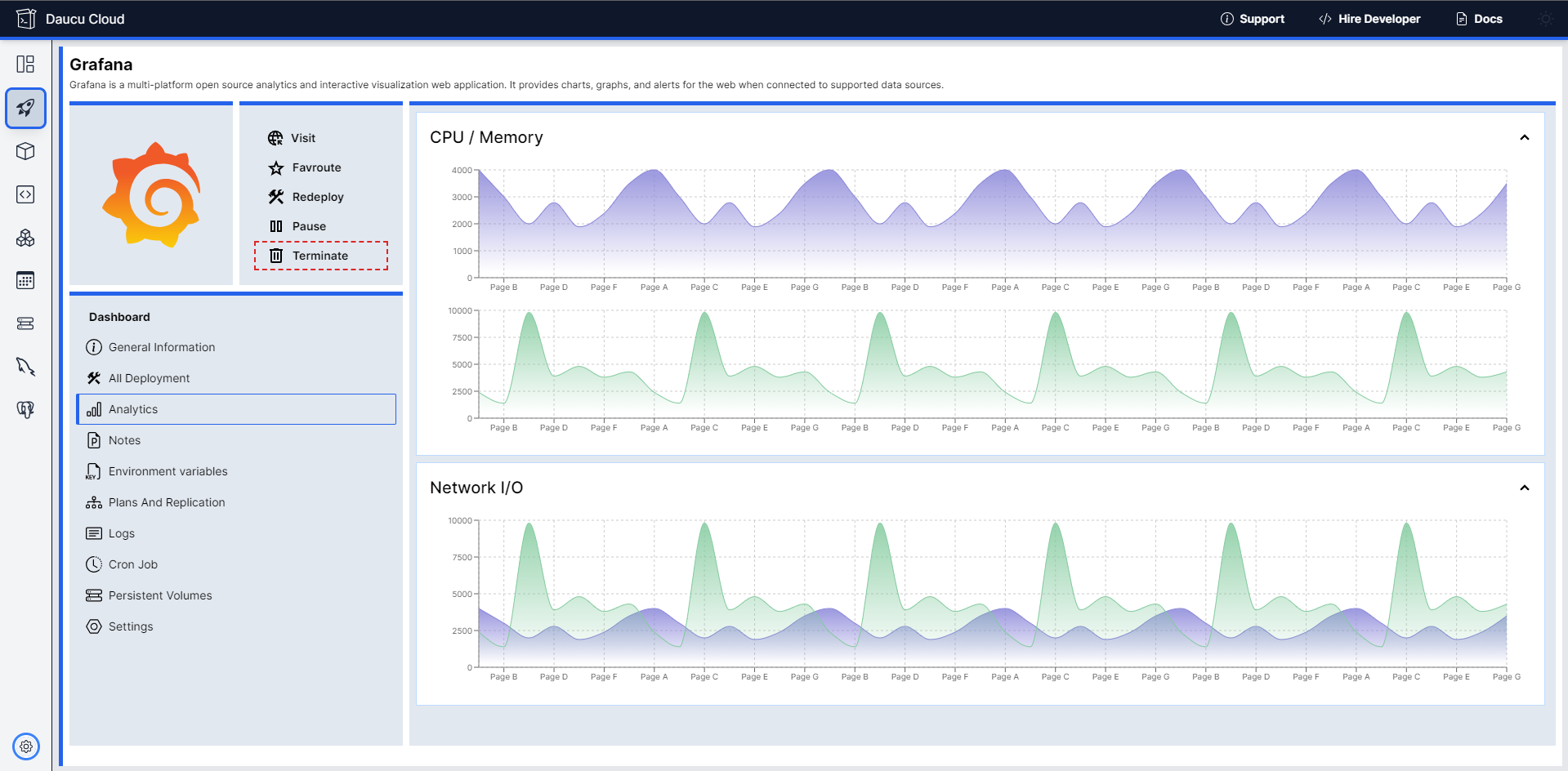Click the Redeploy tools icon
The image size is (1568, 771).
(276, 197)
